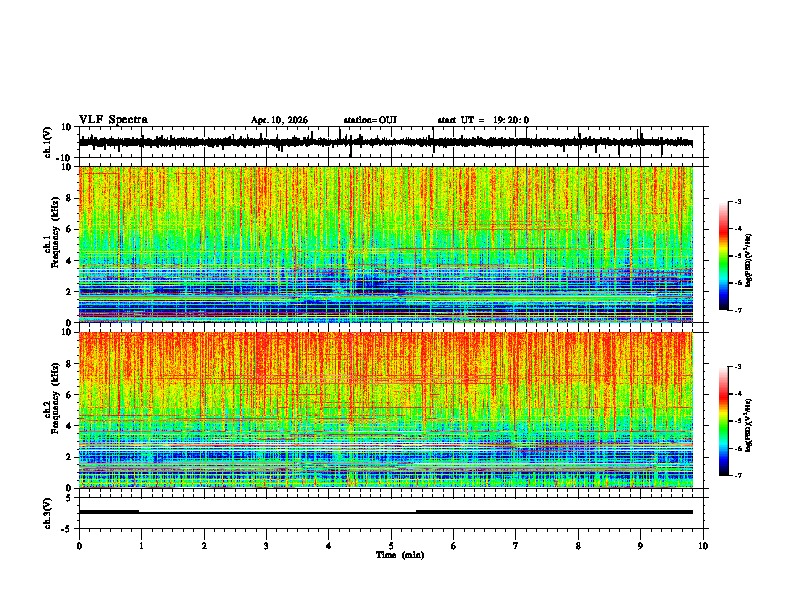
Task: Click the '8' tick on ch.1 frequency axis
Action: point(70,198)
